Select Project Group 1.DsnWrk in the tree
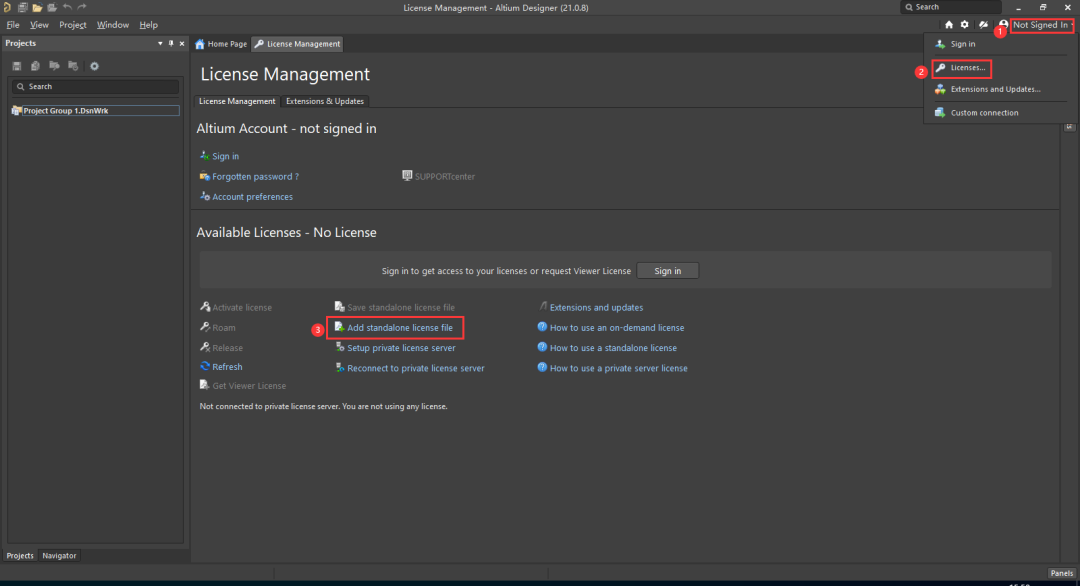 click(65, 111)
